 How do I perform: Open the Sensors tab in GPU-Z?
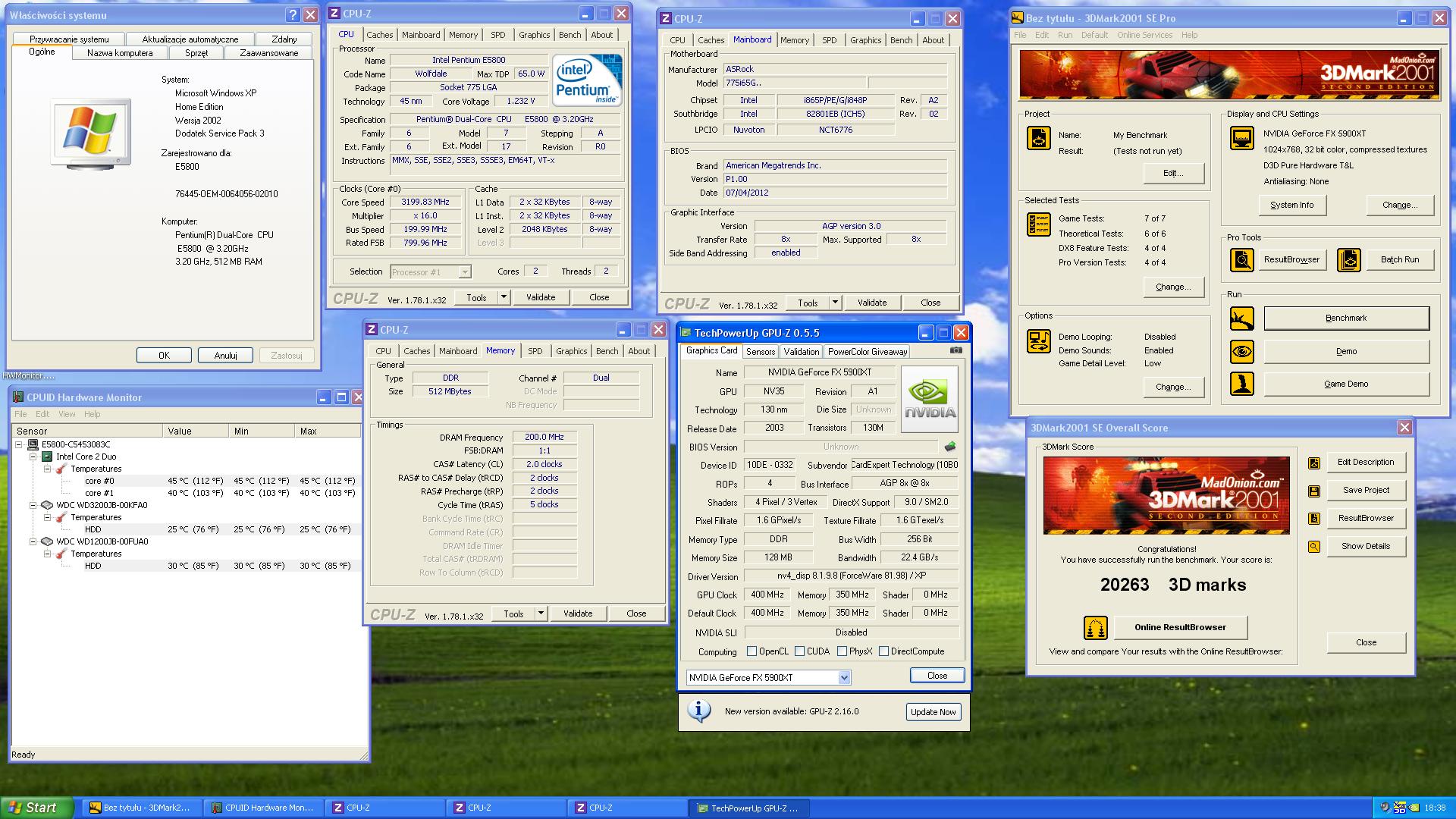pyautogui.click(x=761, y=352)
